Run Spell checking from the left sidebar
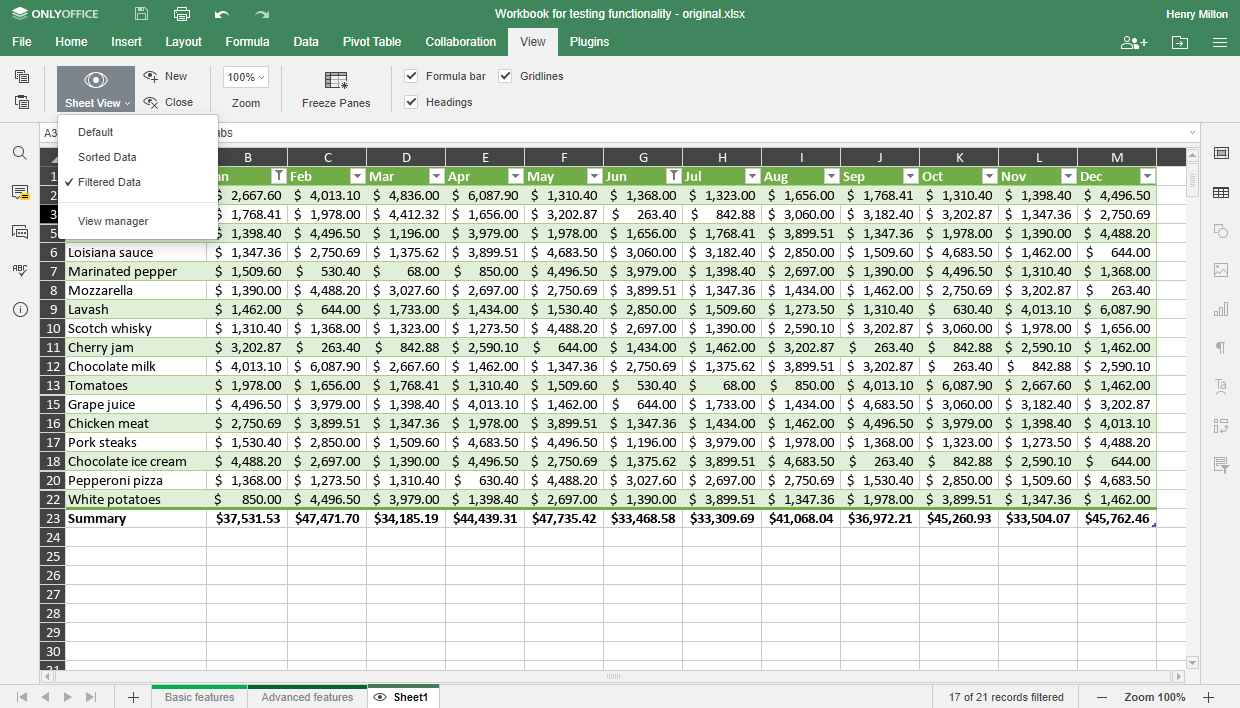 (22, 268)
